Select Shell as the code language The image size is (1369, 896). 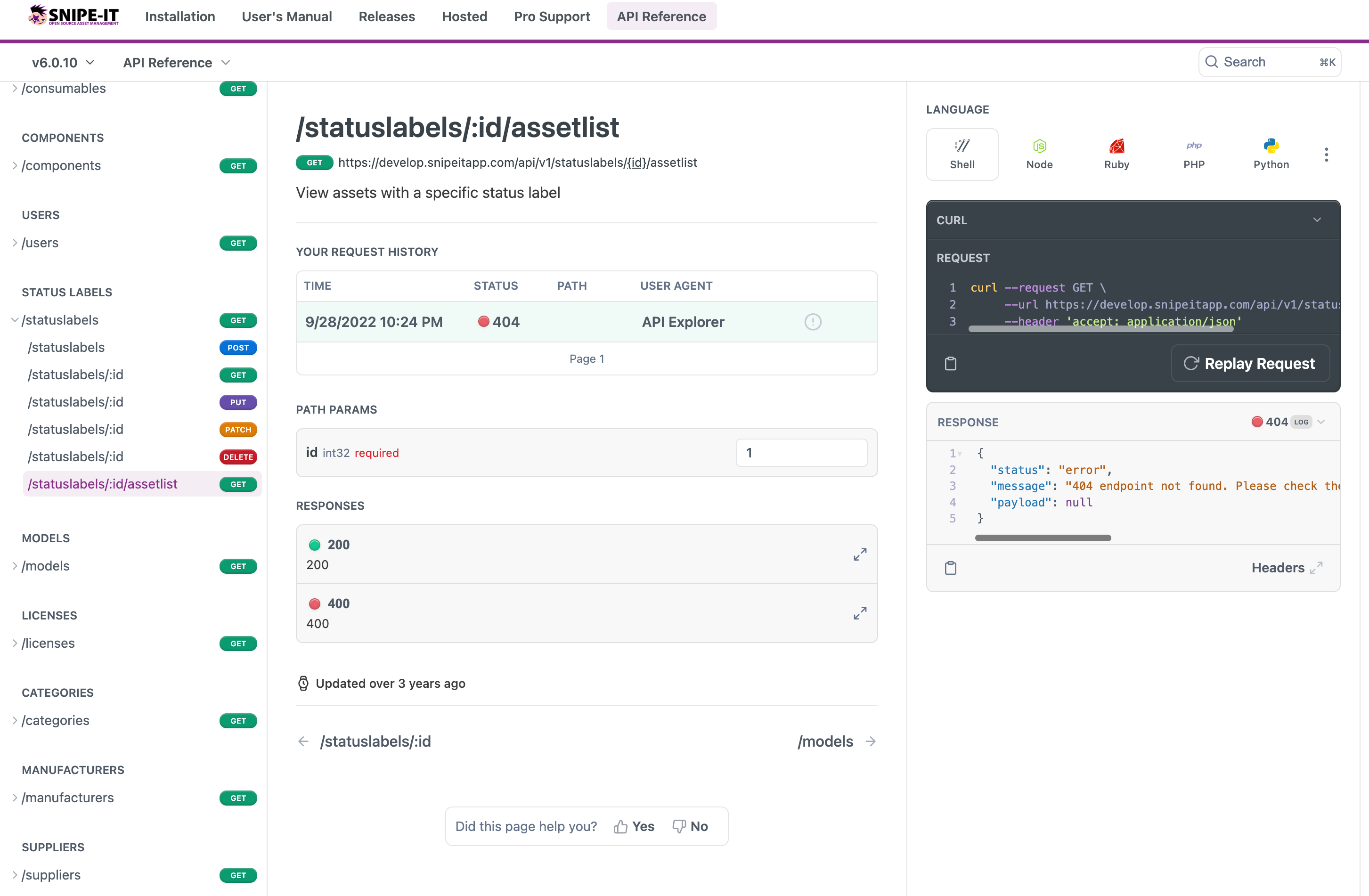click(x=962, y=154)
